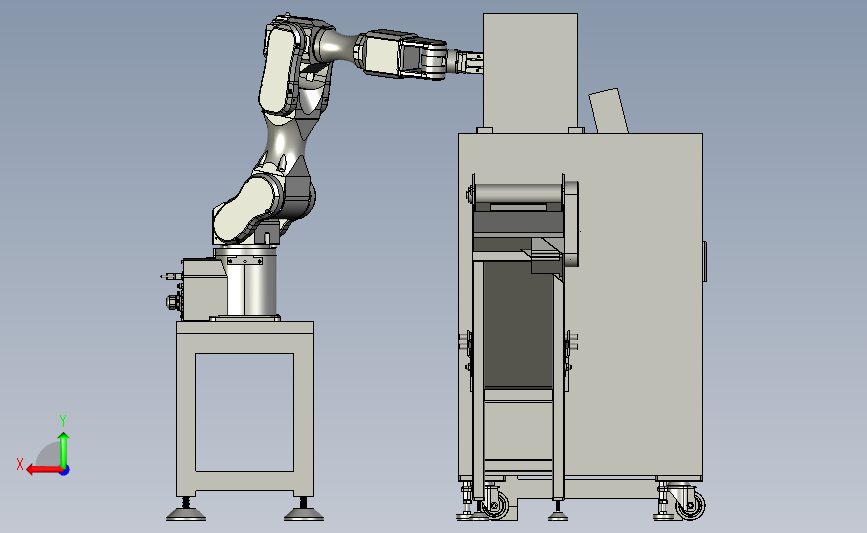Pick the tilted block on the cabinet top
Image resolution: width=867 pixels, height=533 pixels.
608,111
